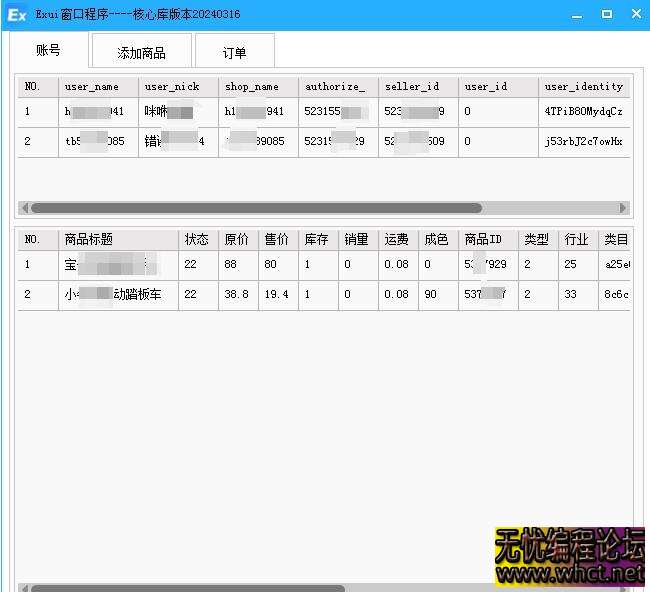Viewport: 650px width, 592px height.
Task: Click the 商品ID column header
Action: (483, 240)
